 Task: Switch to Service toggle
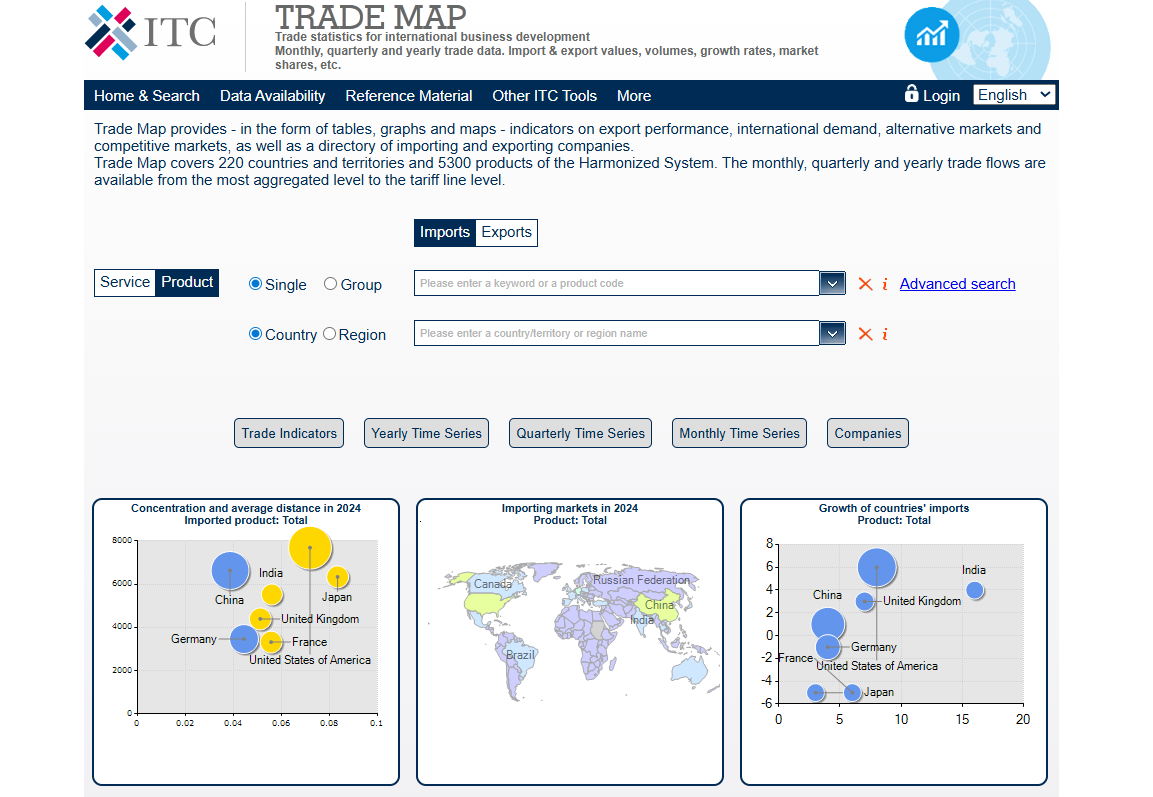pos(125,282)
